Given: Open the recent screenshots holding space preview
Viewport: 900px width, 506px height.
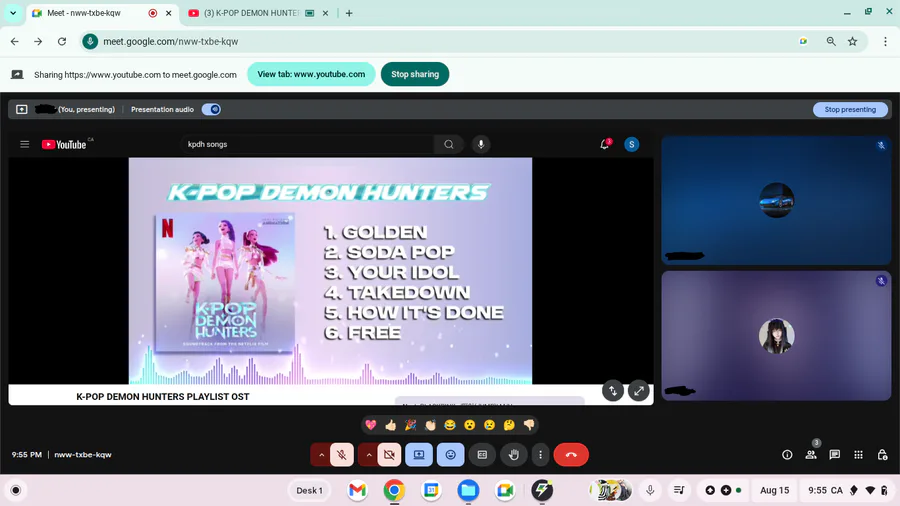Looking at the screenshot, I should (611, 491).
